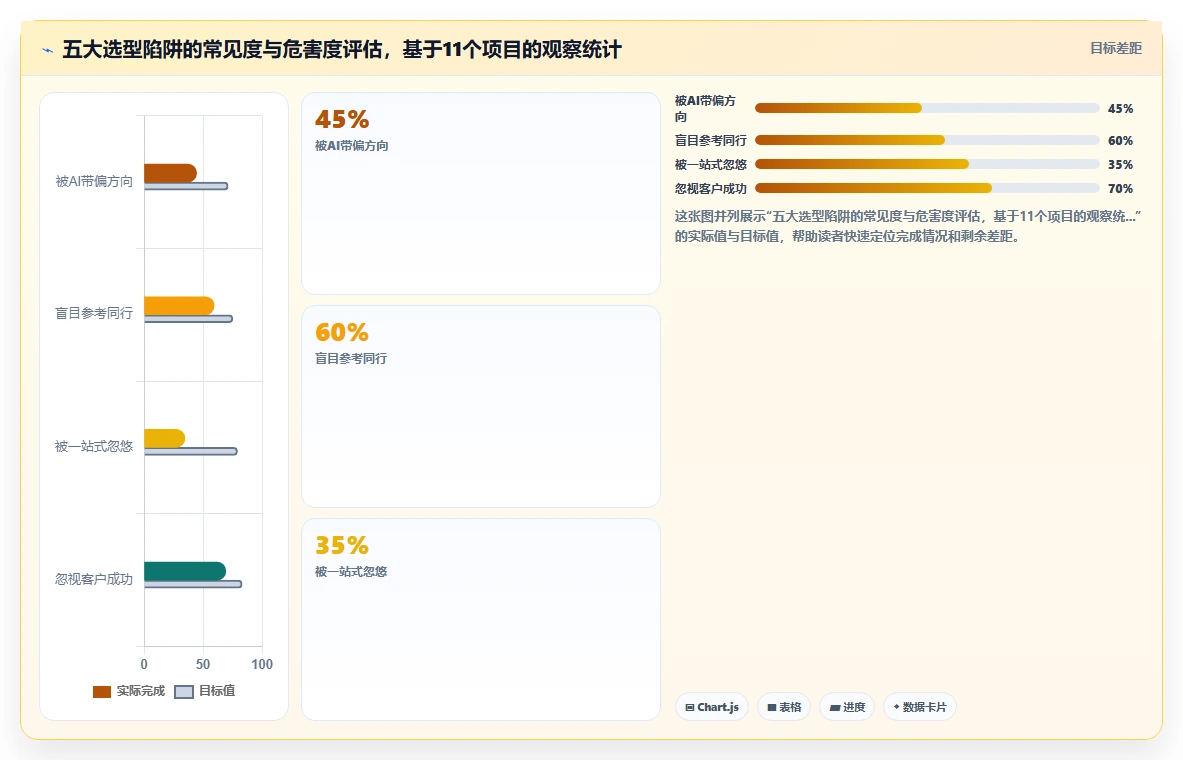Screen dimensions: 1183x760
Task: Click the 被AI带偏方向 progress bar
Action: point(927,109)
